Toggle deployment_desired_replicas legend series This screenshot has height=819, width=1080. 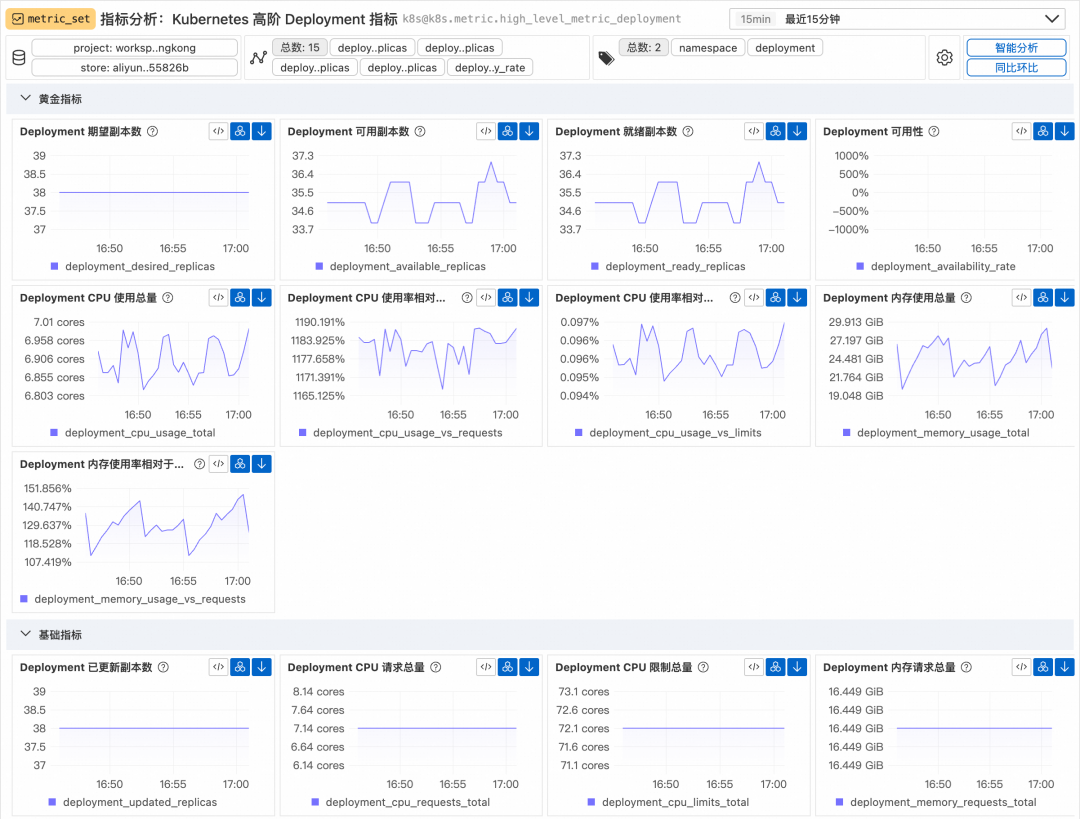[133, 267]
